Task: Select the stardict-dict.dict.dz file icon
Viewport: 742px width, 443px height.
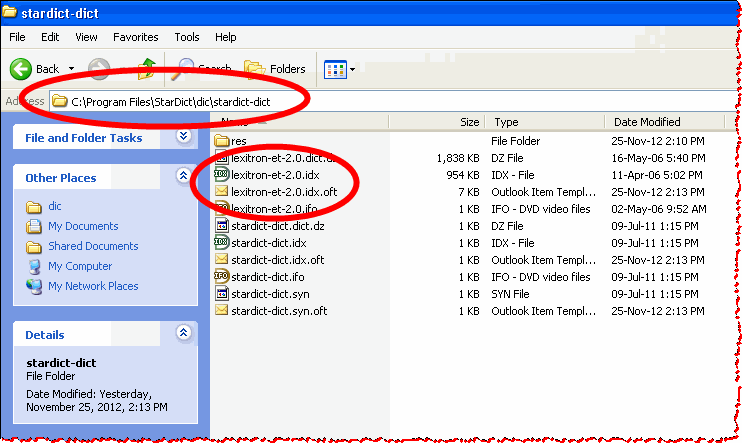Action: pyautogui.click(x=222, y=225)
